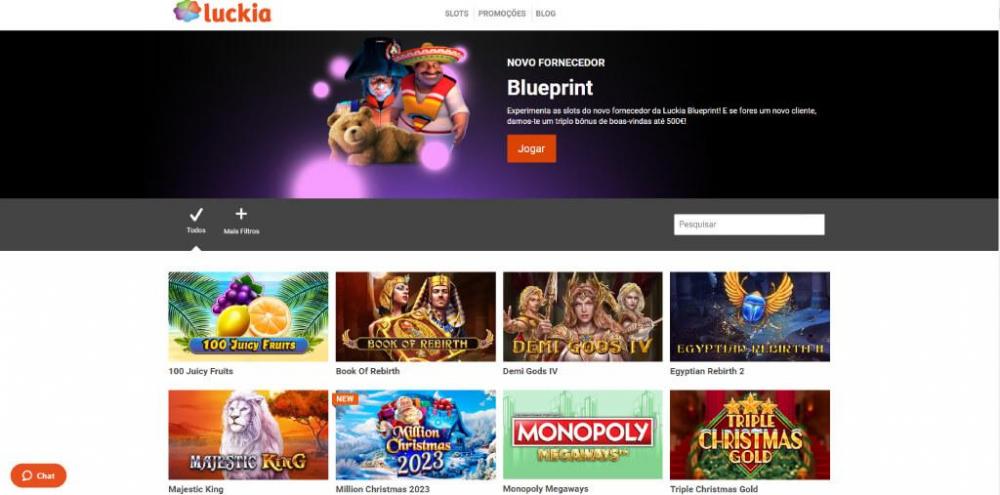Open Book Of Rebirth game thumbnail
Viewport: 1000px width, 495px height.
415,316
